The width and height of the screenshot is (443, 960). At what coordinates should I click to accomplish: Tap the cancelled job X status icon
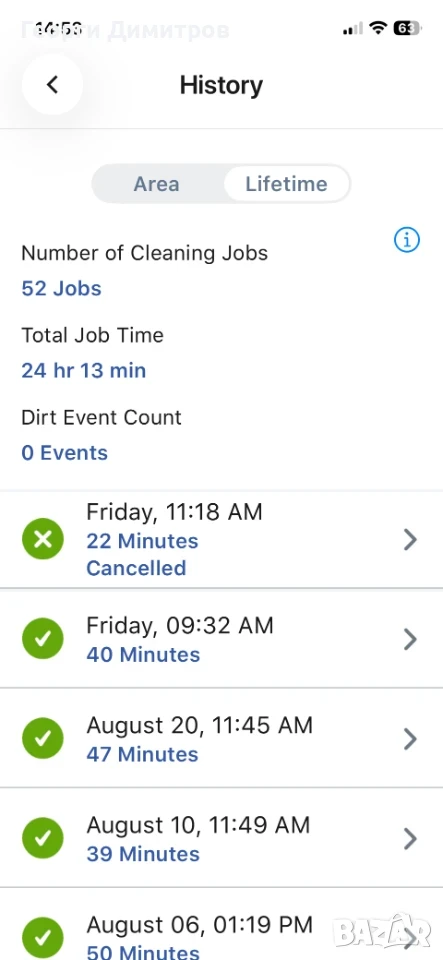pyautogui.click(x=43, y=539)
